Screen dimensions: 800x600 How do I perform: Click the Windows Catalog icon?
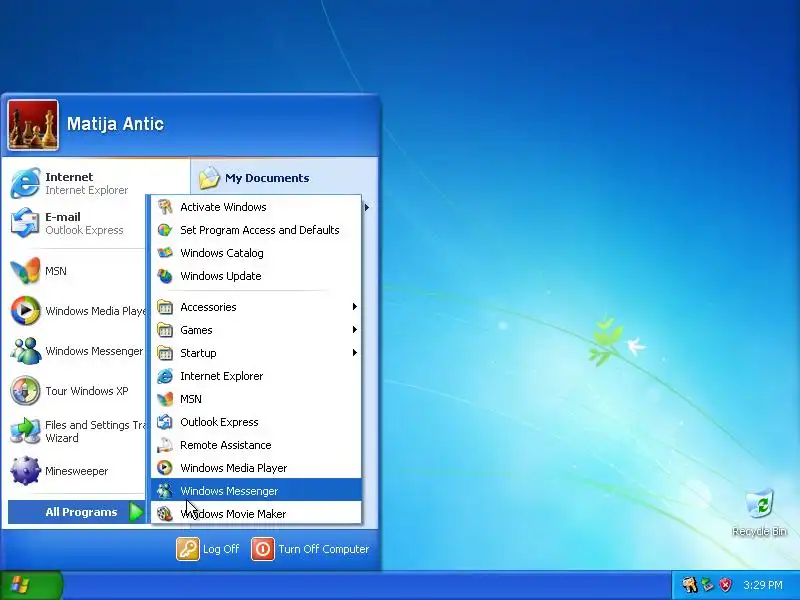[x=165, y=253]
